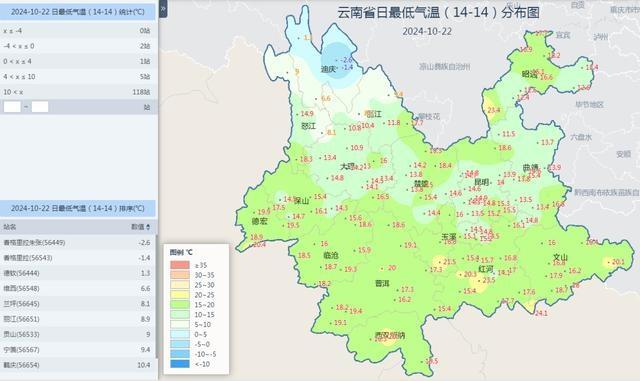The height and width of the screenshot is (381, 640).
Task: Click the 20.1 station marker east of 文山
Action: coord(618,262)
